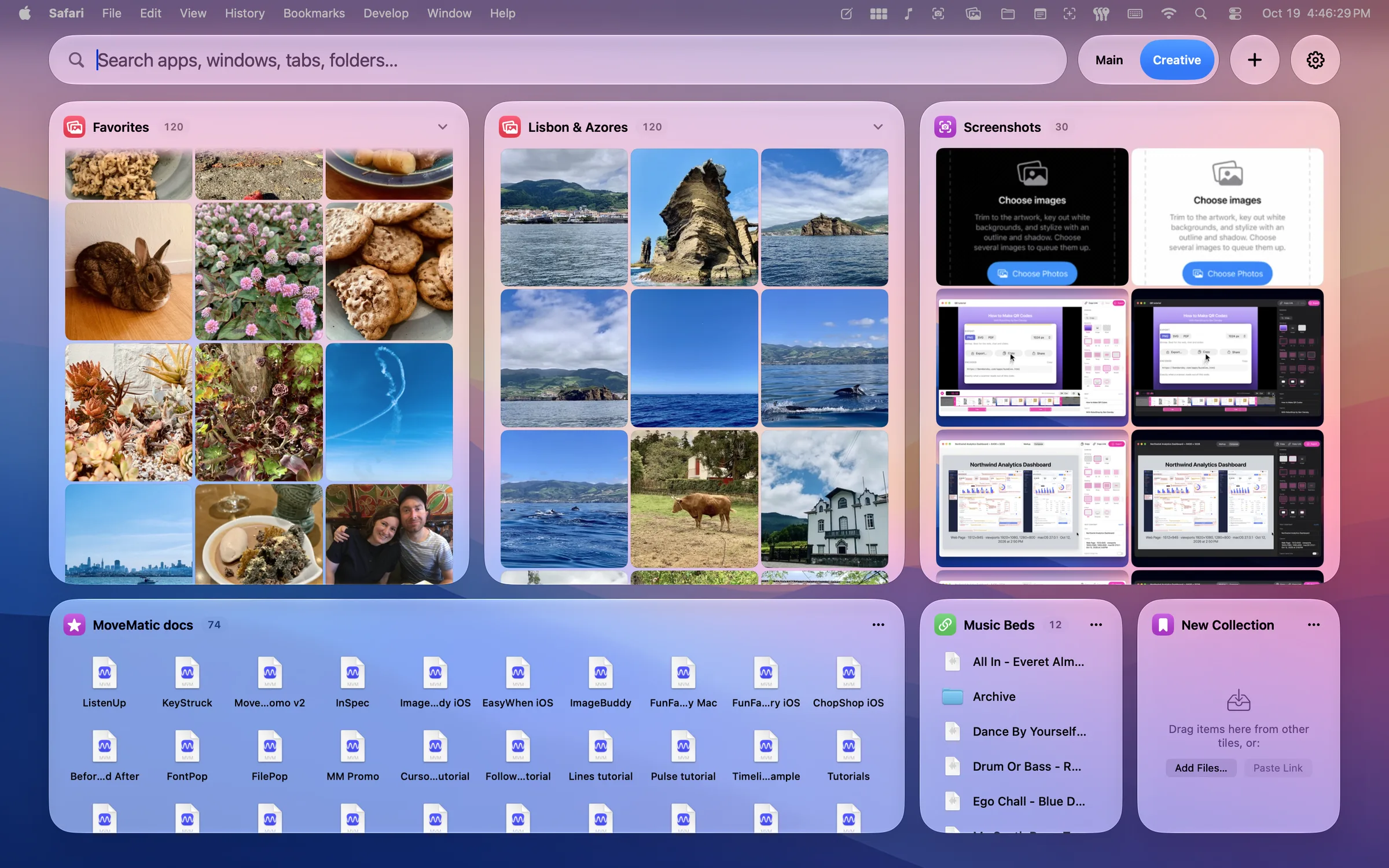This screenshot has width=1389, height=868.
Task: Open New Collection more options menu
Action: (1313, 625)
